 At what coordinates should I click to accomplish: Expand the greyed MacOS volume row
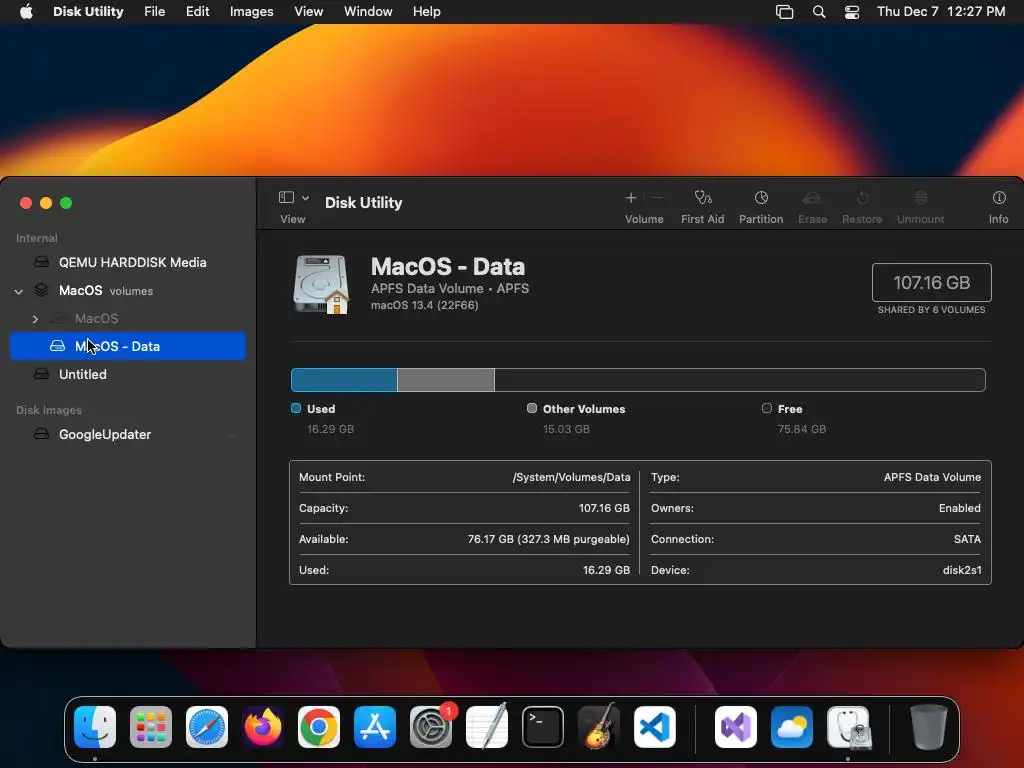(35, 319)
